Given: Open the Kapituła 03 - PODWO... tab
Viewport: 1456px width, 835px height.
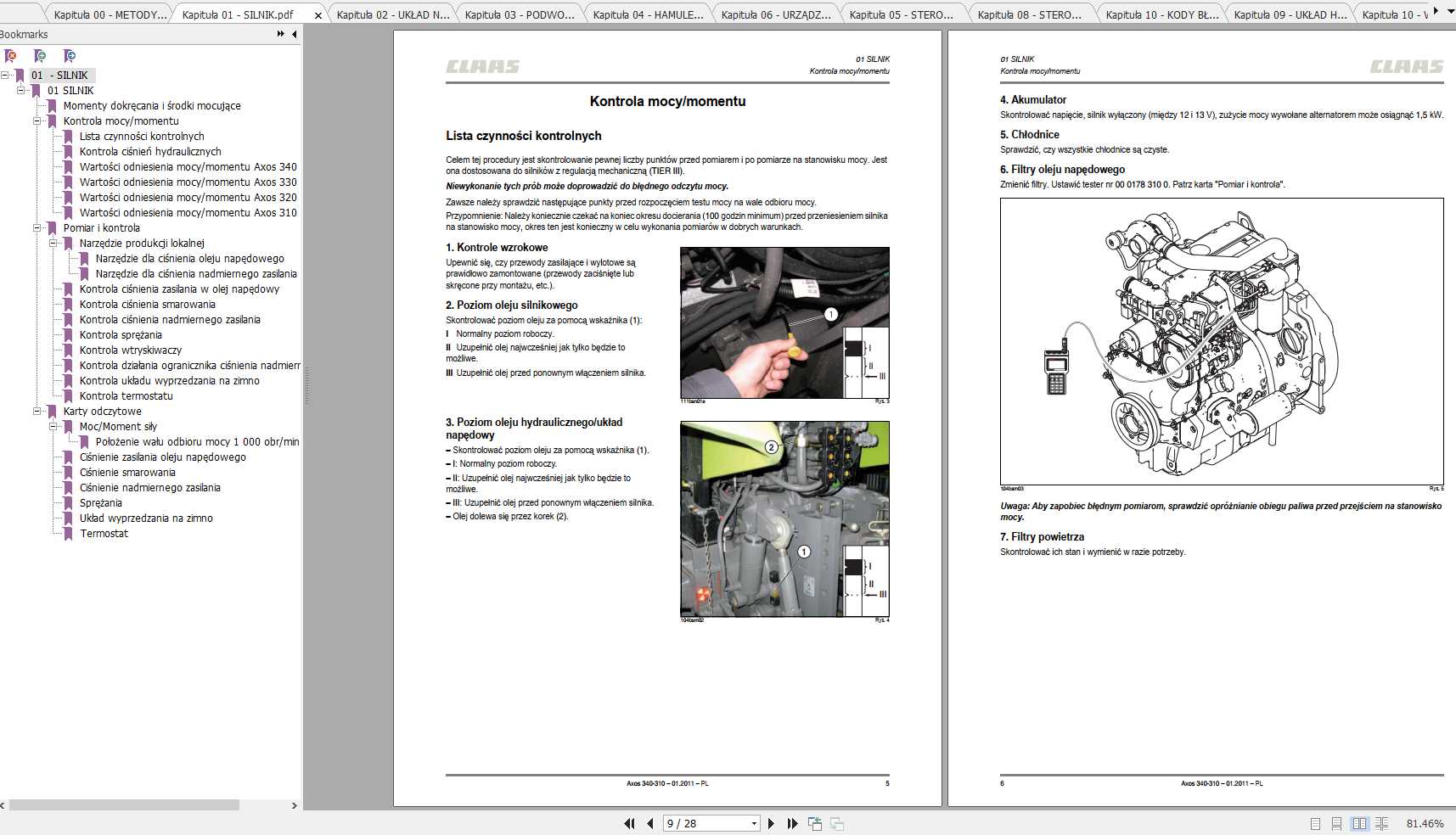Looking at the screenshot, I should pos(520,14).
